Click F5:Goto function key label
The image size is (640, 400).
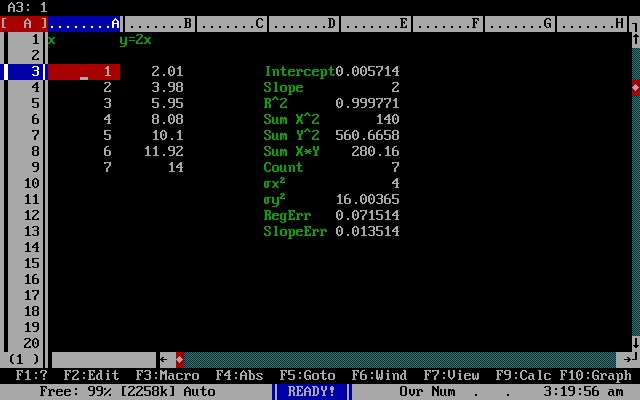point(308,376)
